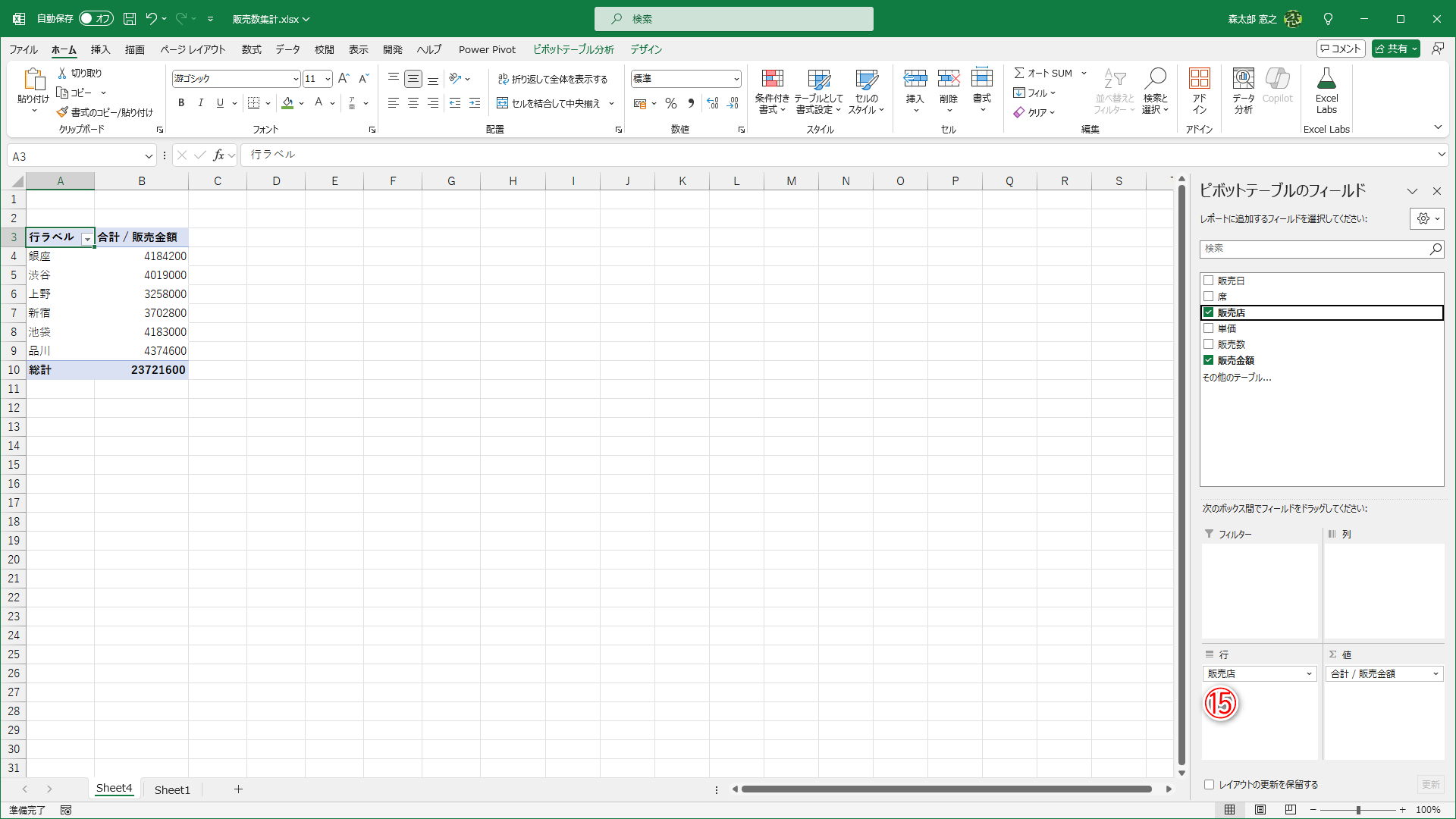The image size is (1456, 819).
Task: Uncheck the 販売金額 field checkbox
Action: coord(1209,360)
